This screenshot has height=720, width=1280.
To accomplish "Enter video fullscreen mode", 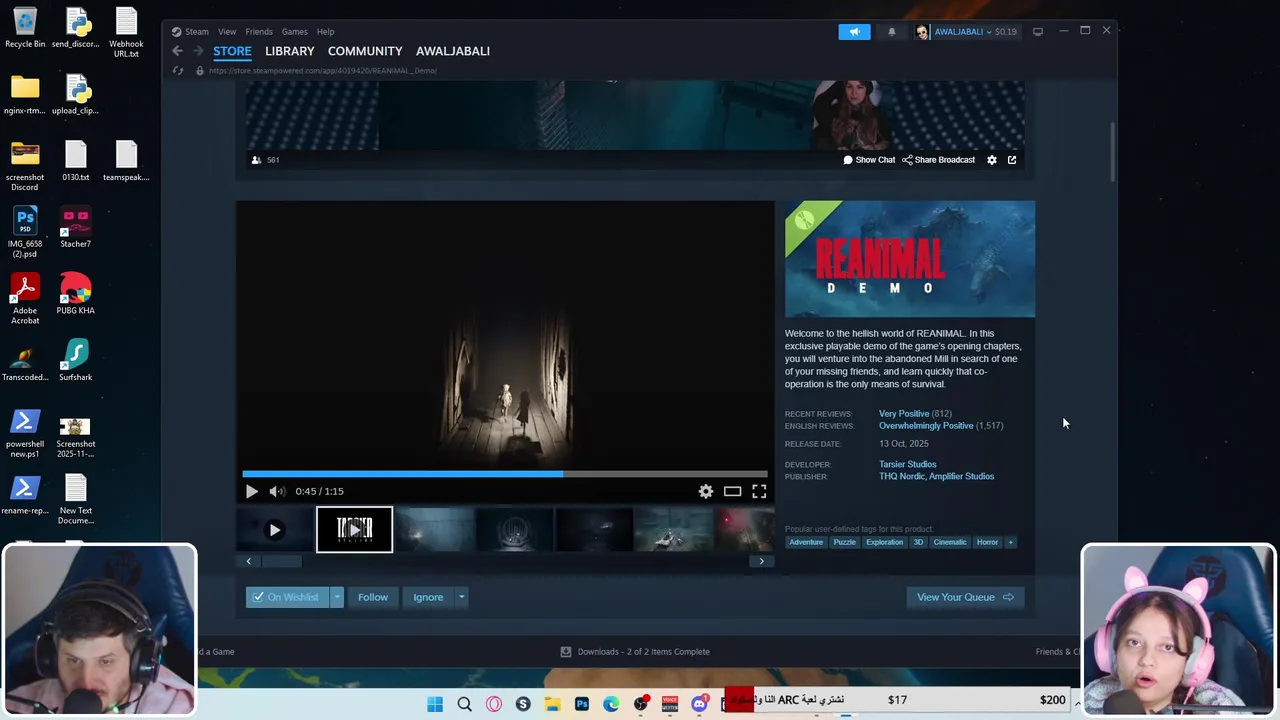I will (x=759, y=491).
